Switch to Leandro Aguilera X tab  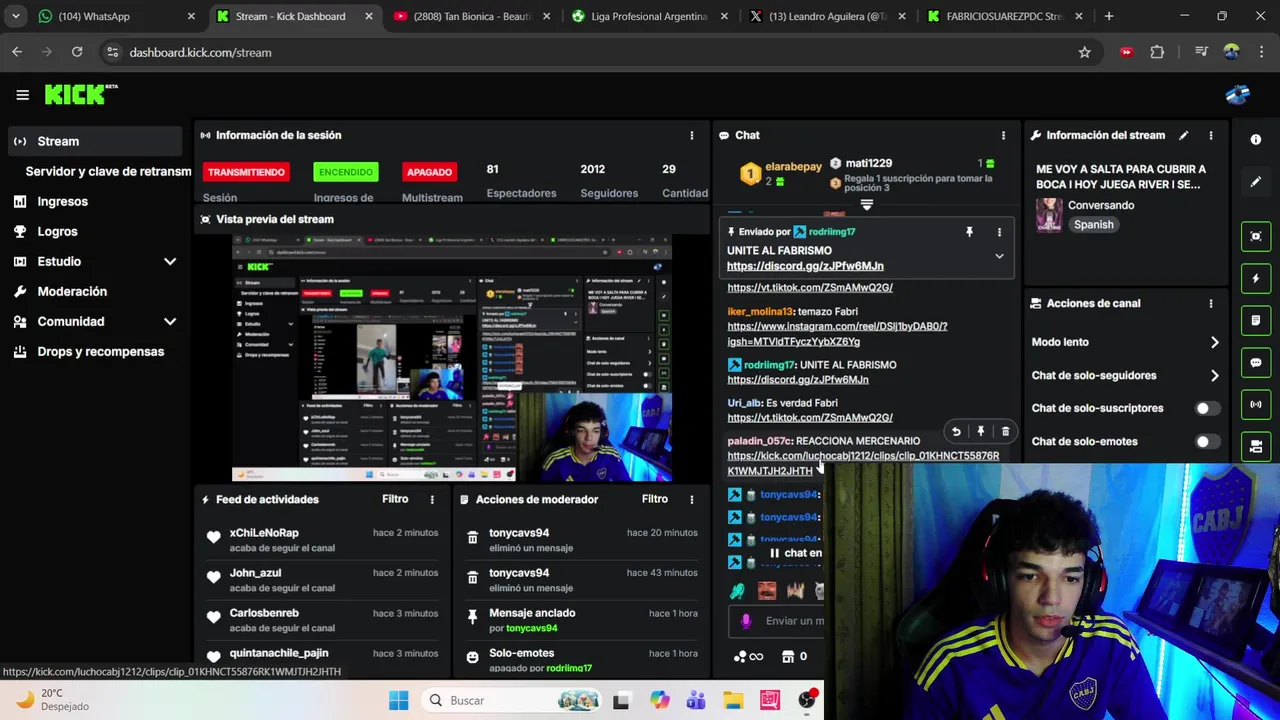click(x=828, y=16)
